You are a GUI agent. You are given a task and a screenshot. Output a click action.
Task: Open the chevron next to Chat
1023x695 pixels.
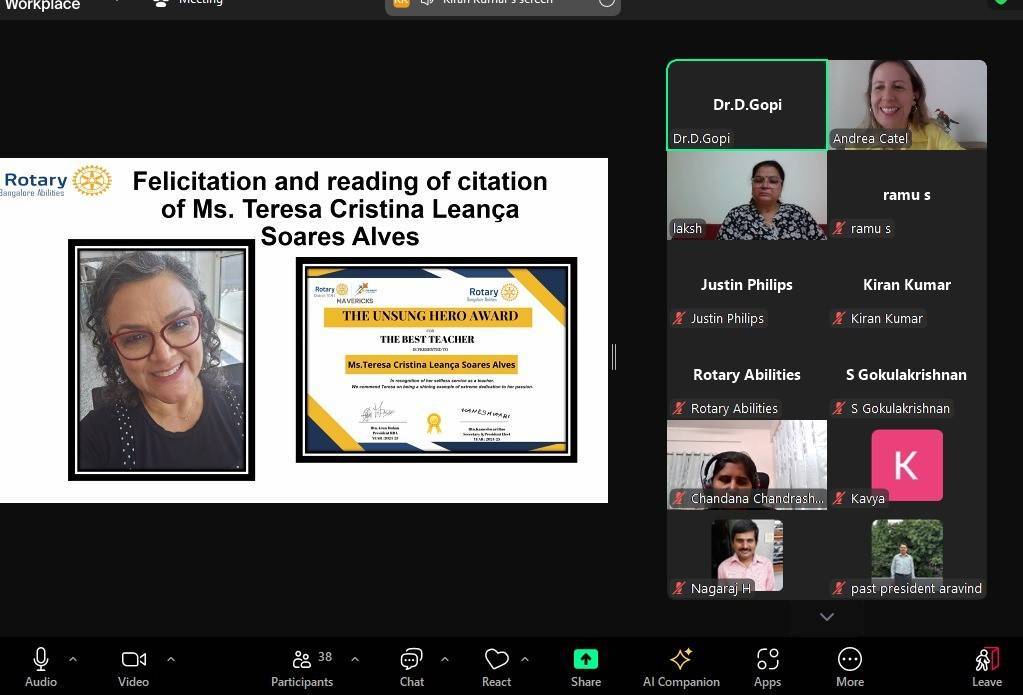click(444, 659)
